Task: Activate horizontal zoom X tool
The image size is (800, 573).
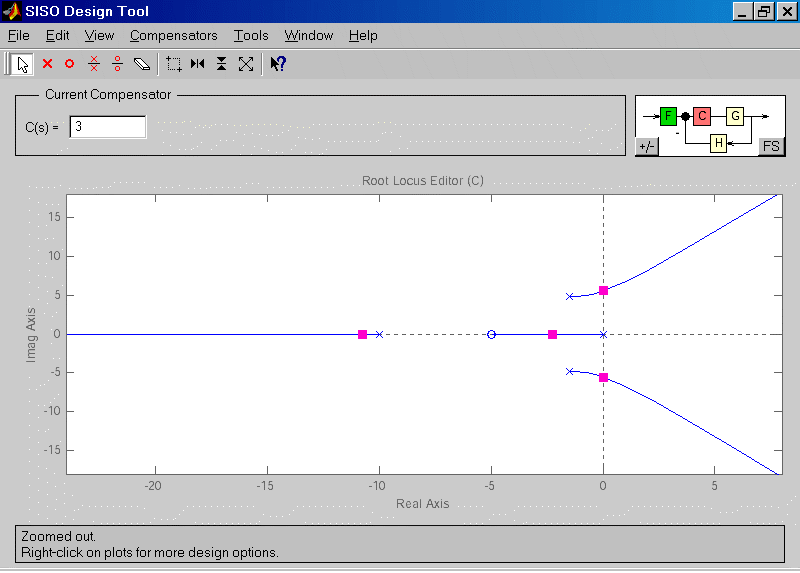Action: click(x=197, y=64)
